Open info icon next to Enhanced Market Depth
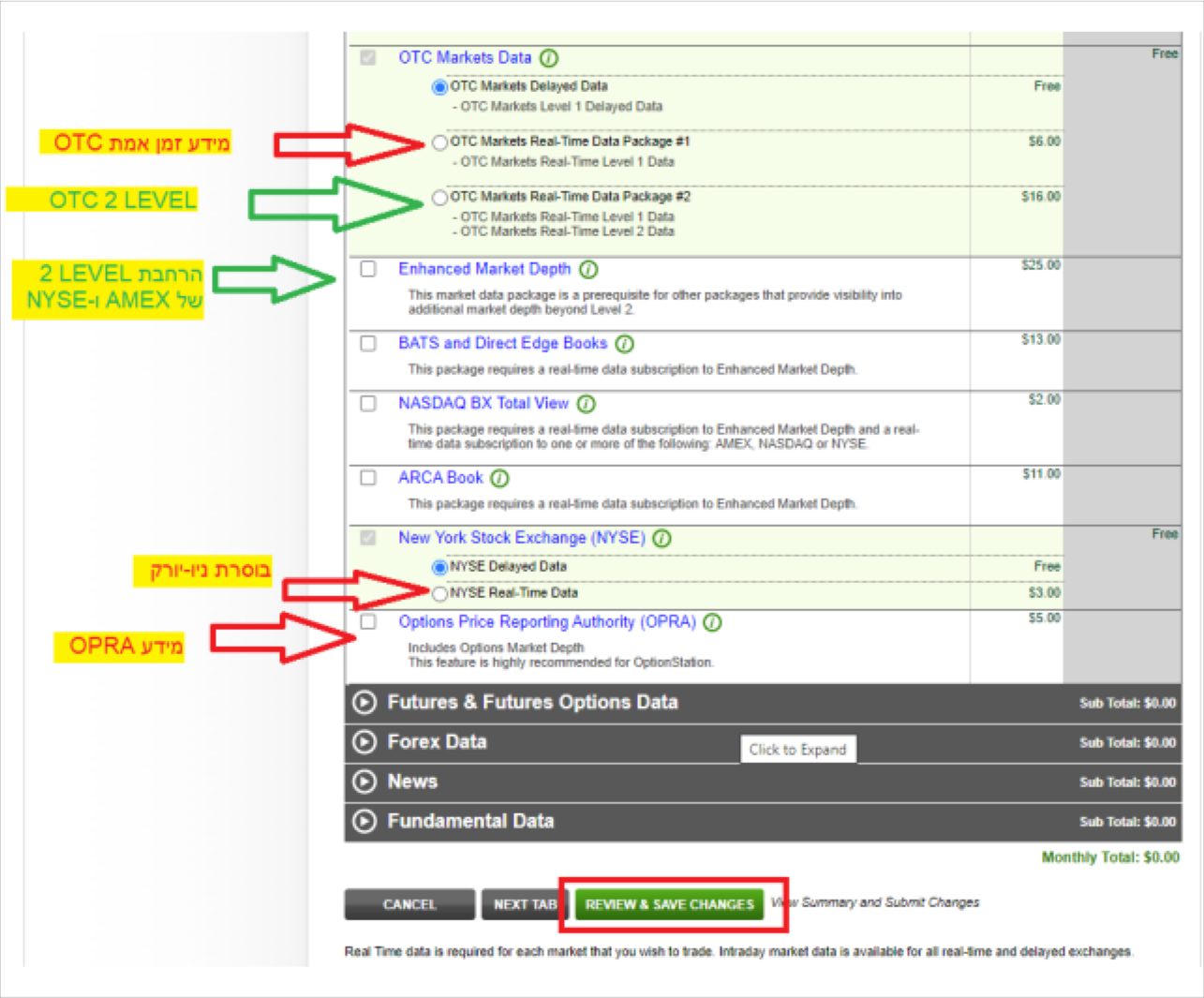The height and width of the screenshot is (998, 1204). tap(588, 270)
